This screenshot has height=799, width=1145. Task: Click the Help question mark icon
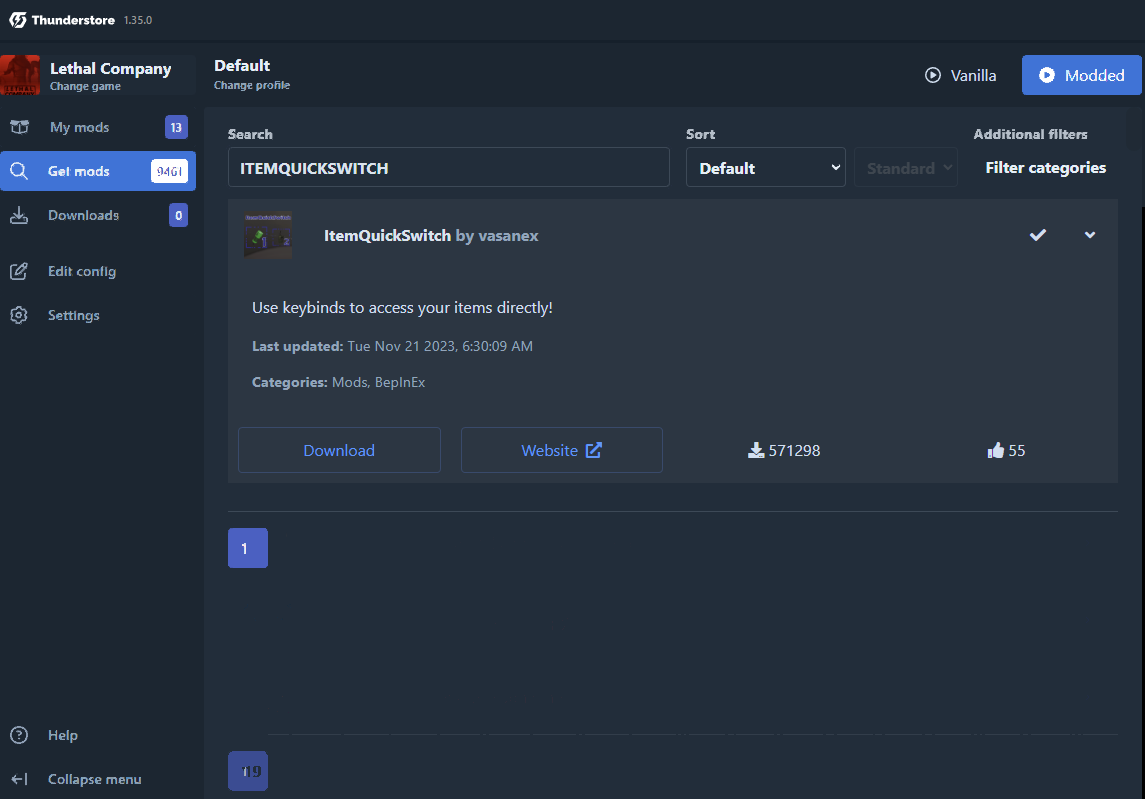pos(19,735)
